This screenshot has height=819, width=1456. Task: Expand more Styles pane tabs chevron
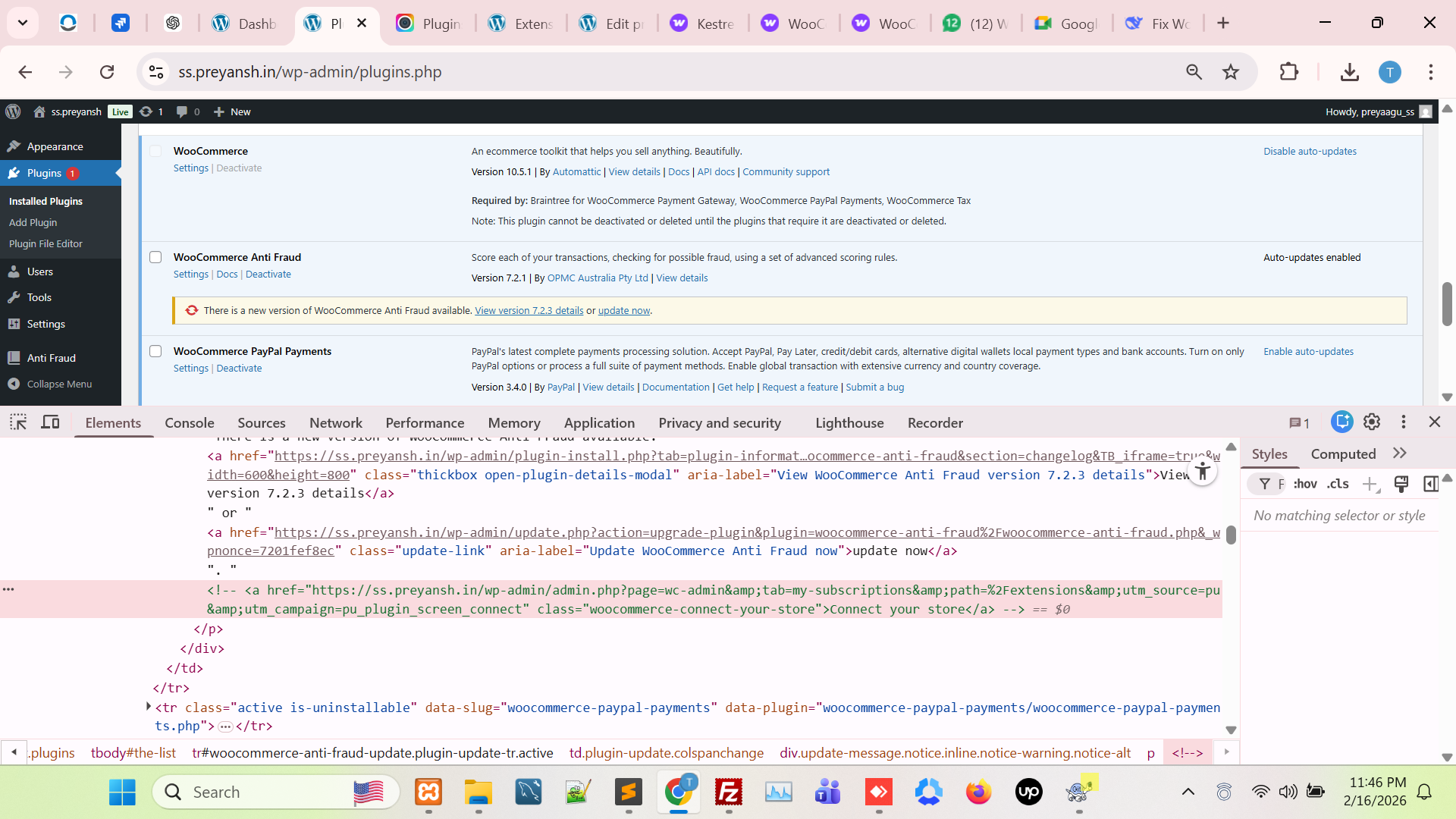(1400, 453)
